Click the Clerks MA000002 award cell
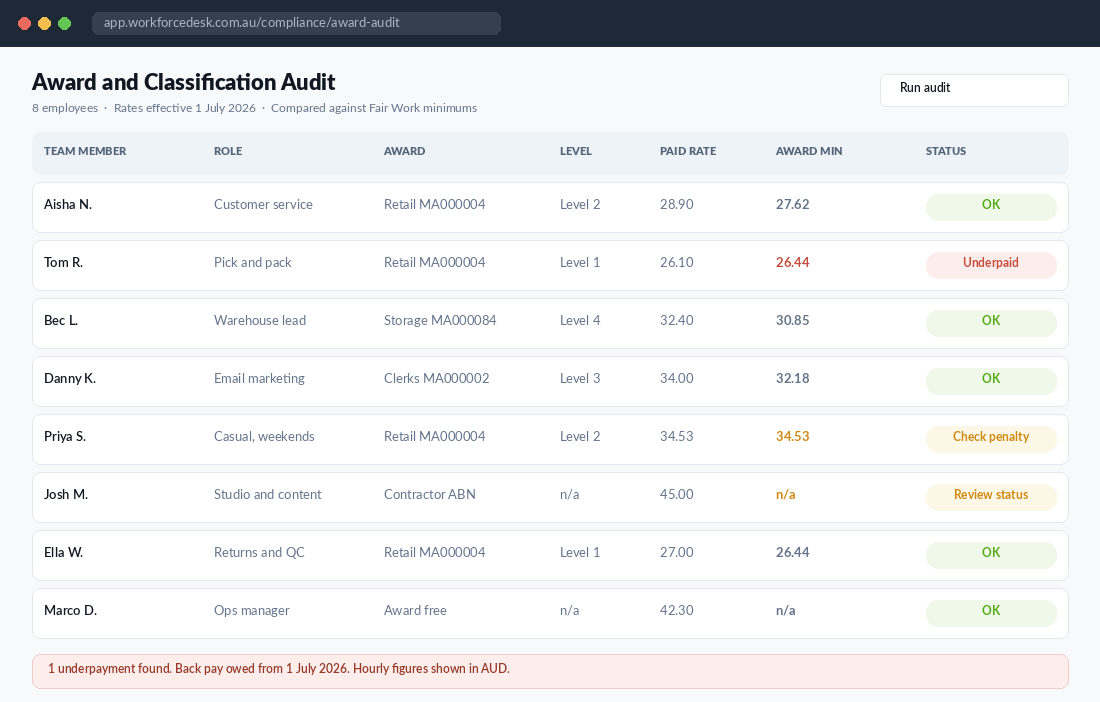The height and width of the screenshot is (702, 1100). [x=436, y=379]
